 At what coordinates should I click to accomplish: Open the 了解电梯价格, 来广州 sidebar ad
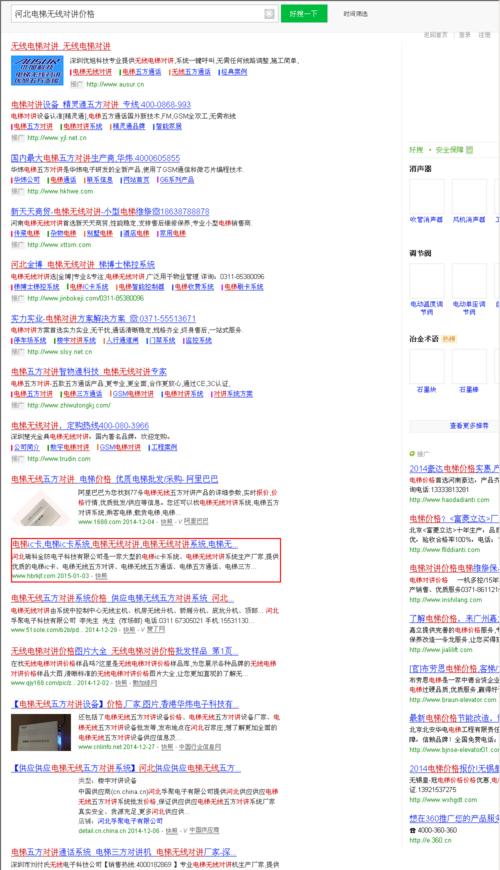(x=454, y=618)
